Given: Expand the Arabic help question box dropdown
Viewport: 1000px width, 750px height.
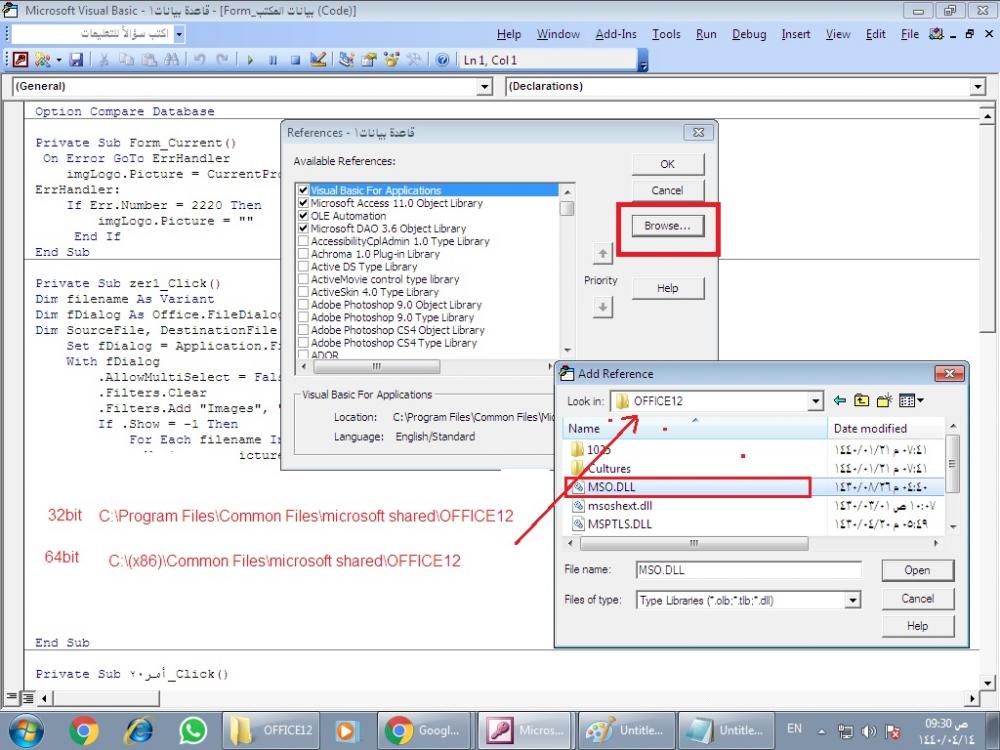Looking at the screenshot, I should tap(179, 34).
